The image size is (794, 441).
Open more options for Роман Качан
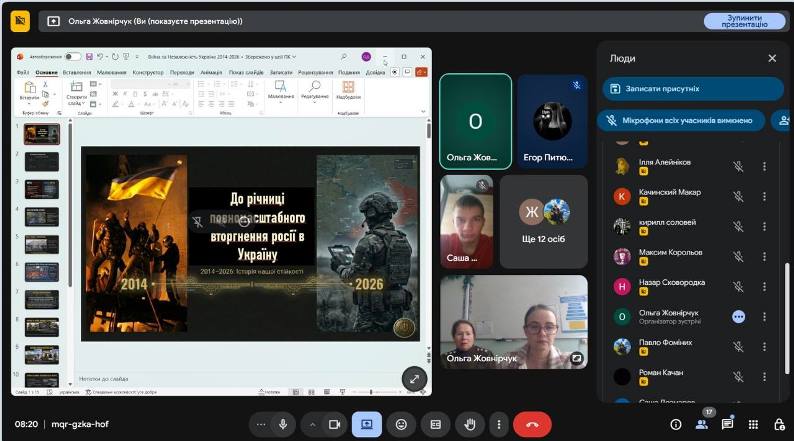764,377
